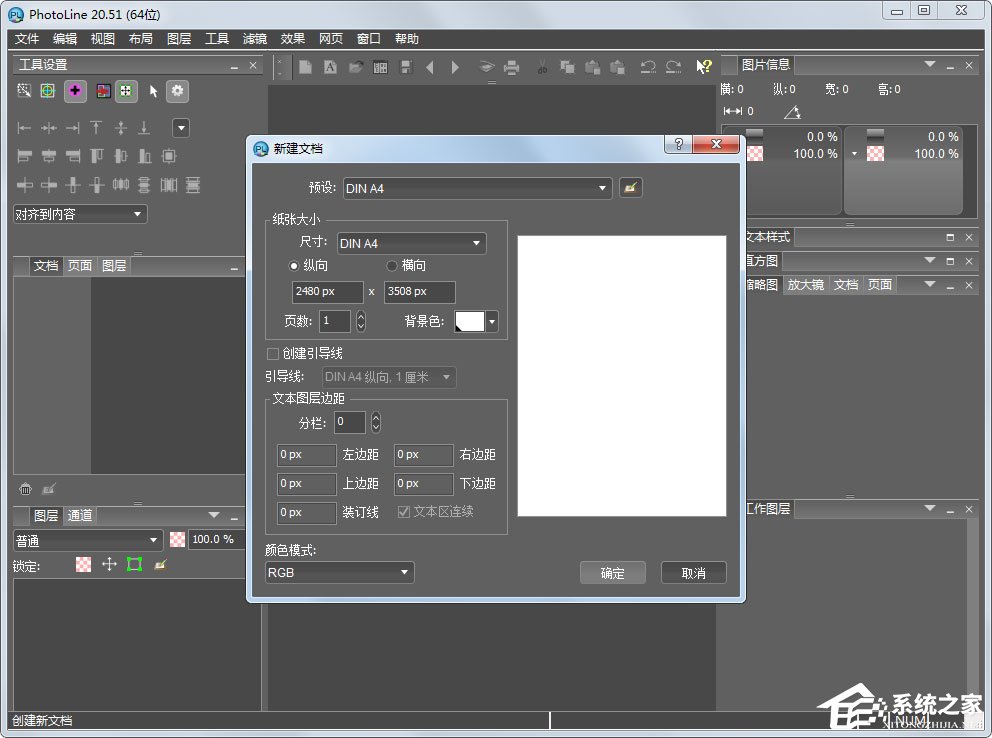The image size is (992, 738).
Task: Expand the 图片信息 panel menu arrow
Action: click(929, 65)
